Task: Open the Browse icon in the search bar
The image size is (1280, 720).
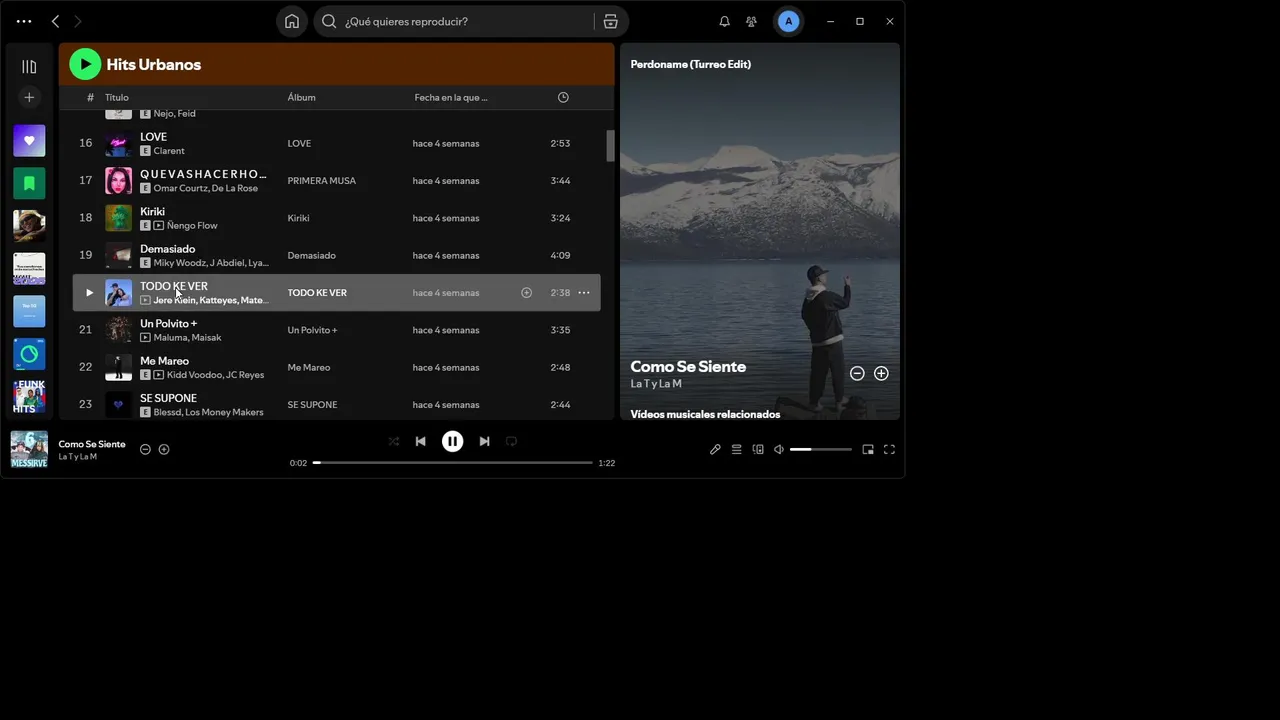Action: tap(610, 21)
